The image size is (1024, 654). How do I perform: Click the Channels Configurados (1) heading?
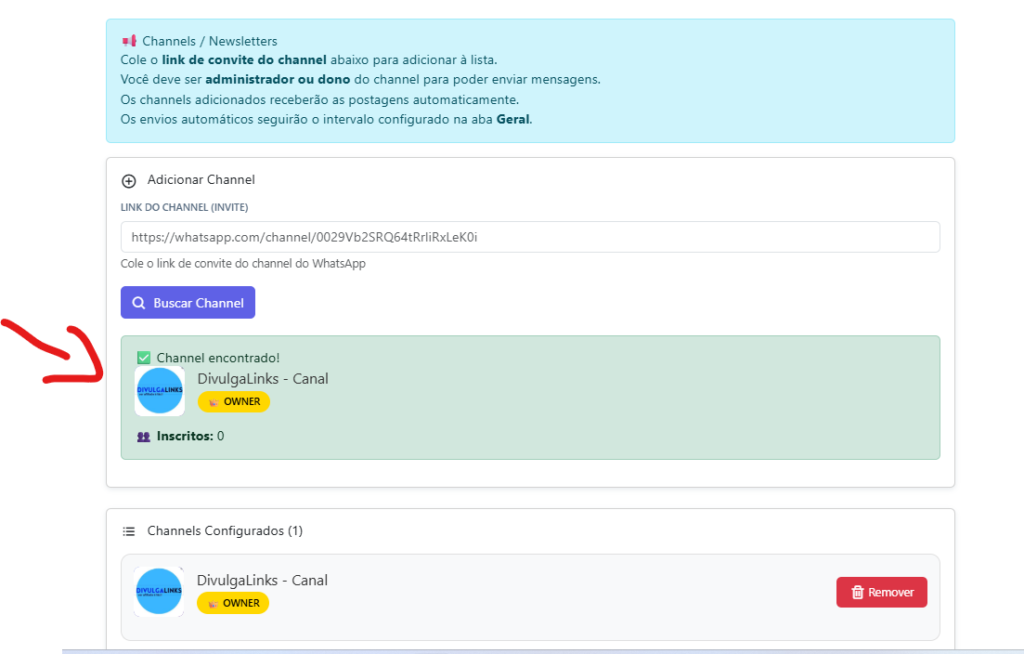click(224, 531)
